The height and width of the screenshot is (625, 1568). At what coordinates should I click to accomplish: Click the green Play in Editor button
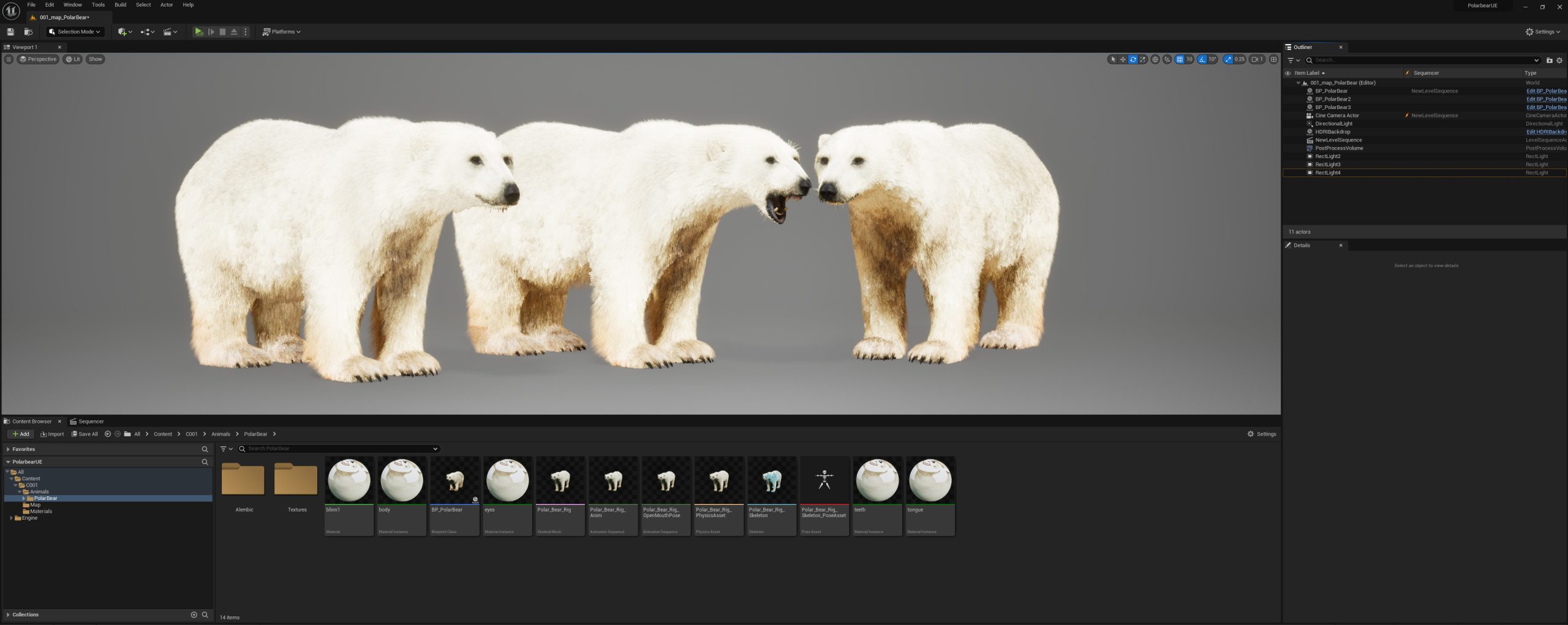tap(198, 32)
